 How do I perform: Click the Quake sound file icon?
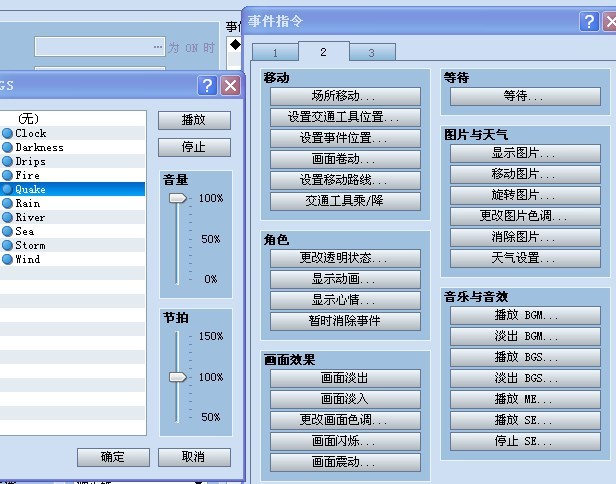click(7, 189)
